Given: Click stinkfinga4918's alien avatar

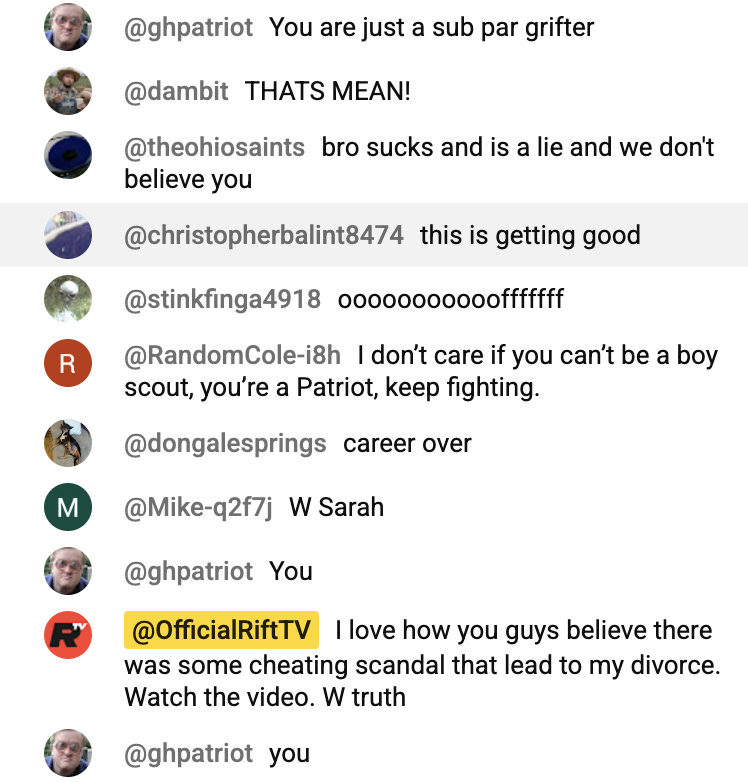Looking at the screenshot, I should point(68,298).
